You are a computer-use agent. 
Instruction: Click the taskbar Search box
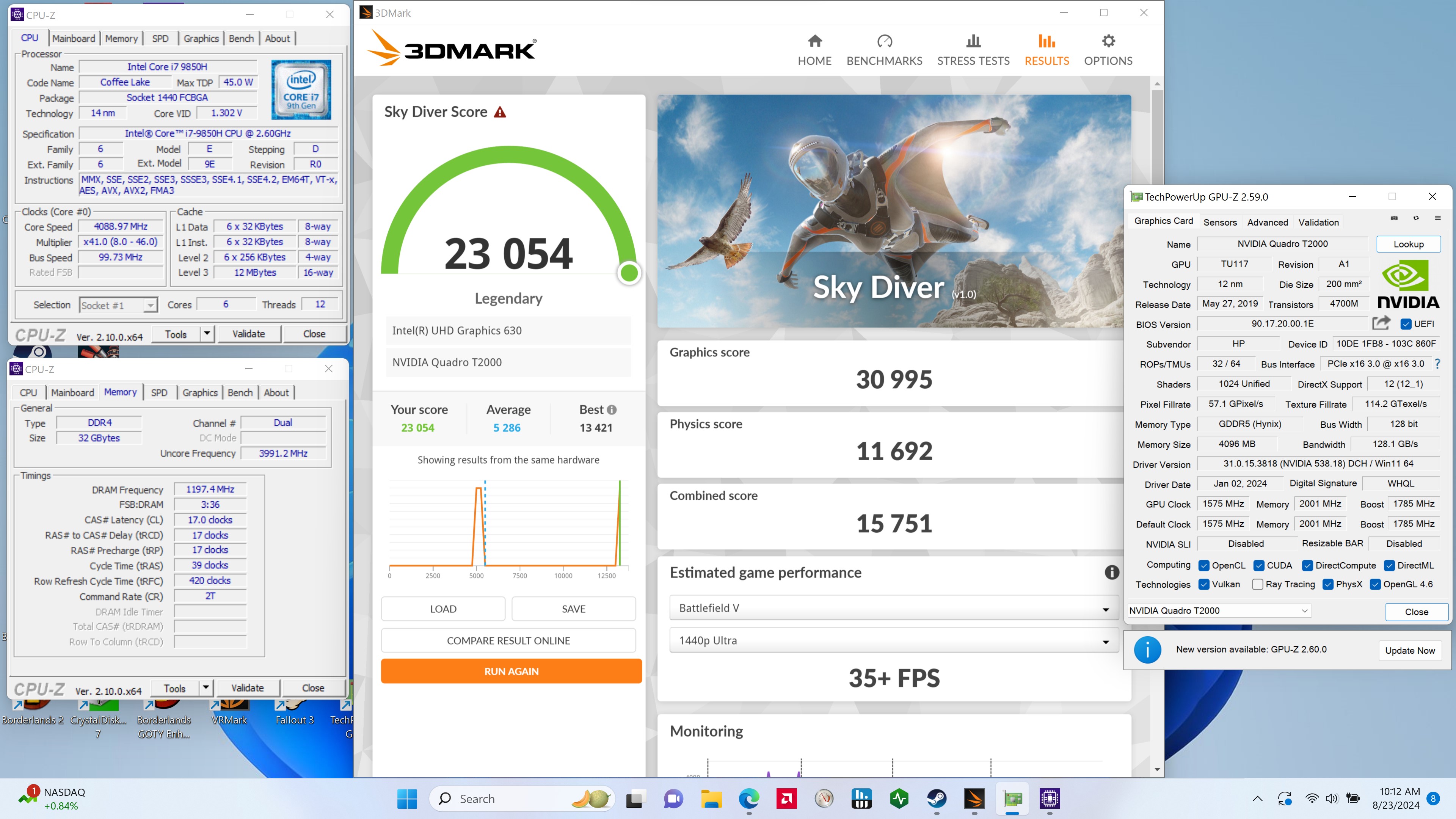521,799
